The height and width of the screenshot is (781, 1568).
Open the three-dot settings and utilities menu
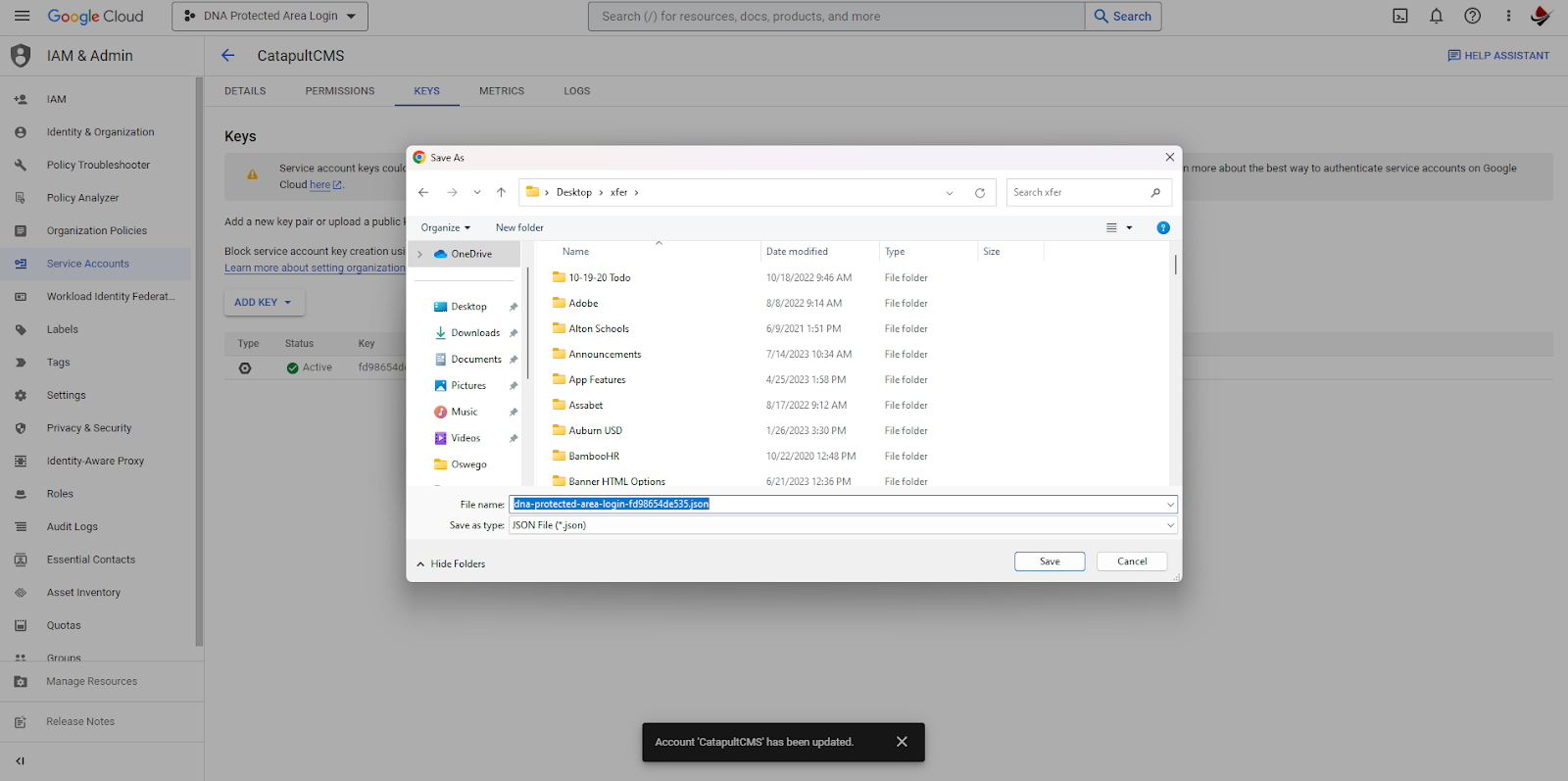click(x=1508, y=16)
